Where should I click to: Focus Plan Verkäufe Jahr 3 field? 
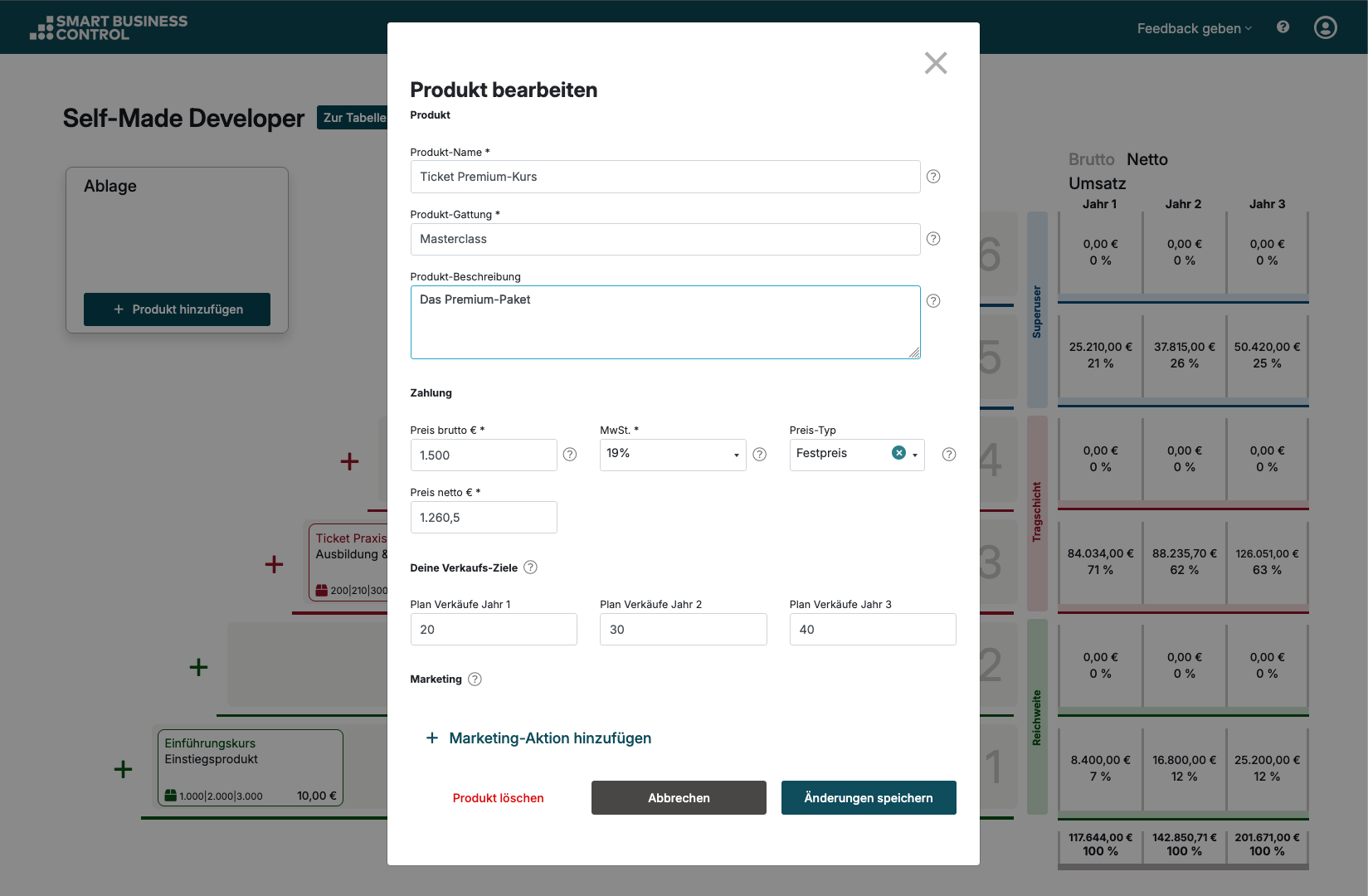[x=873, y=630]
